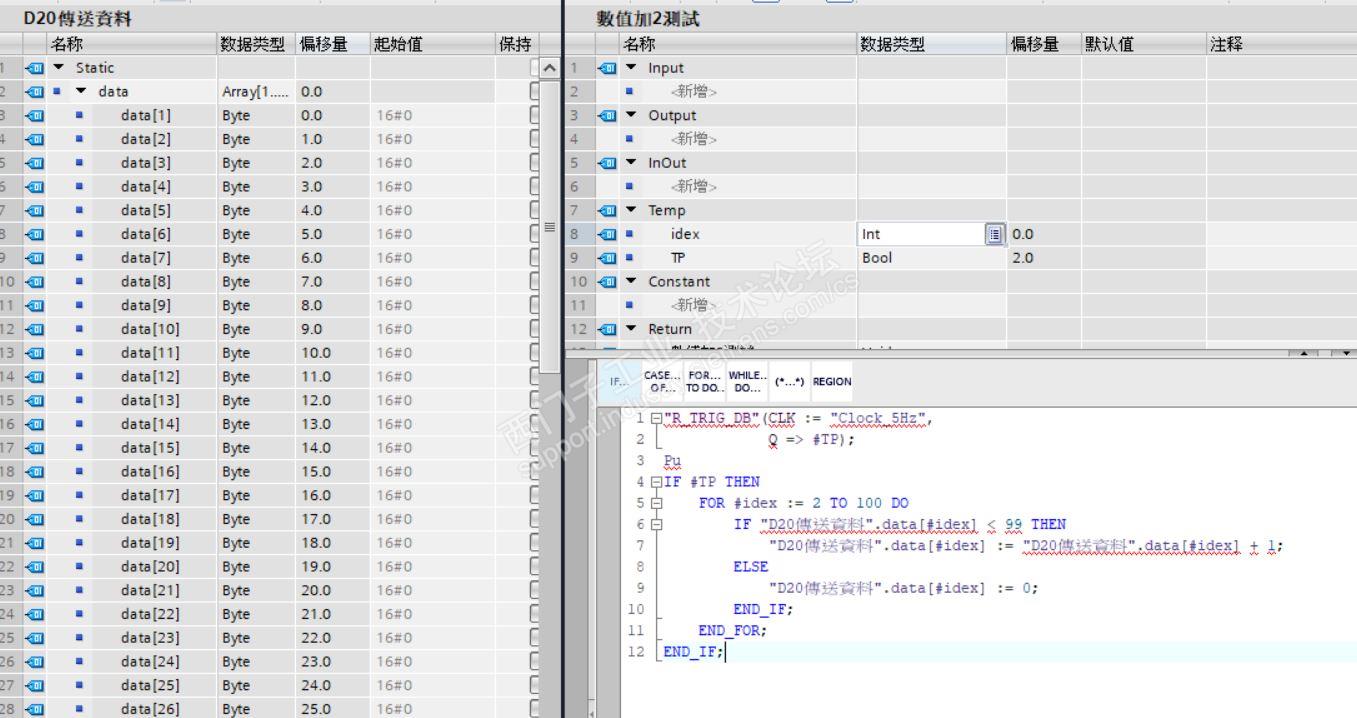
Task: Click the tag icon of the Return section
Action: coord(607,329)
